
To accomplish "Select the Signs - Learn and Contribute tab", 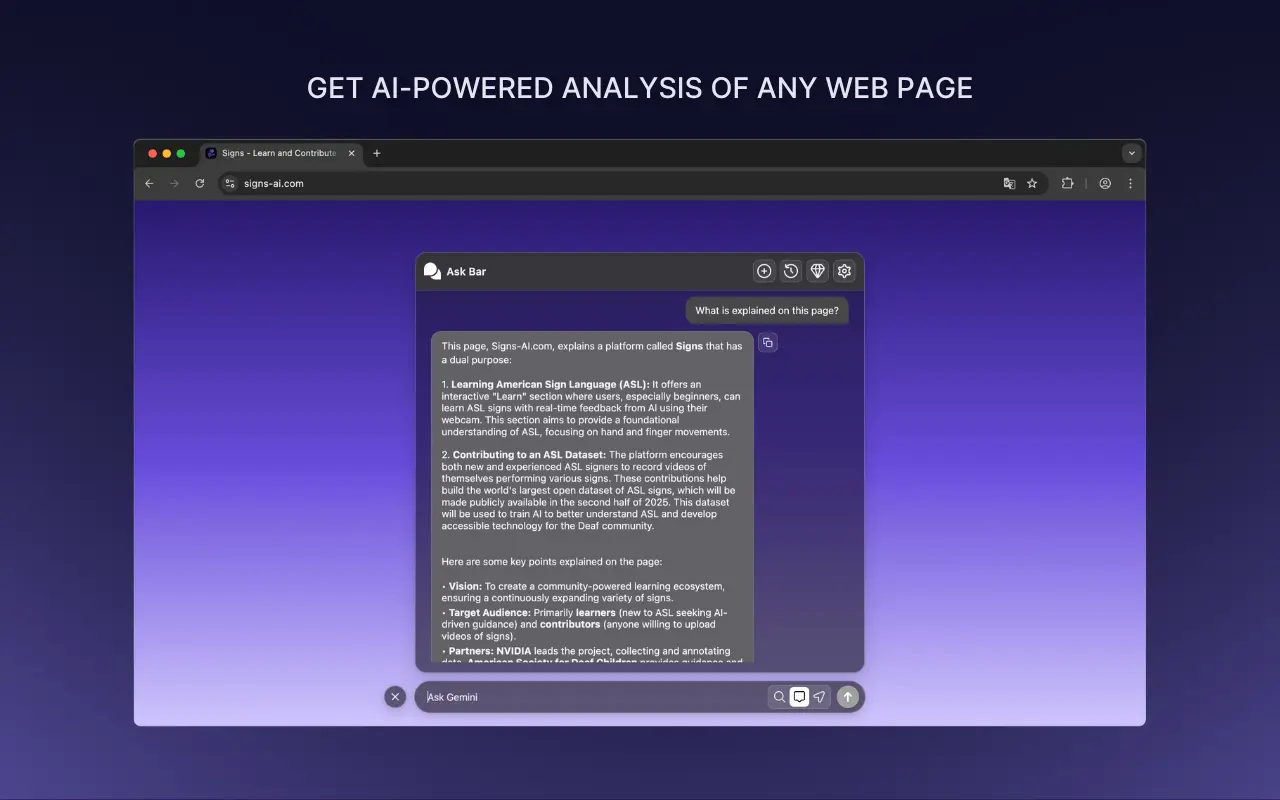I will [x=281, y=153].
